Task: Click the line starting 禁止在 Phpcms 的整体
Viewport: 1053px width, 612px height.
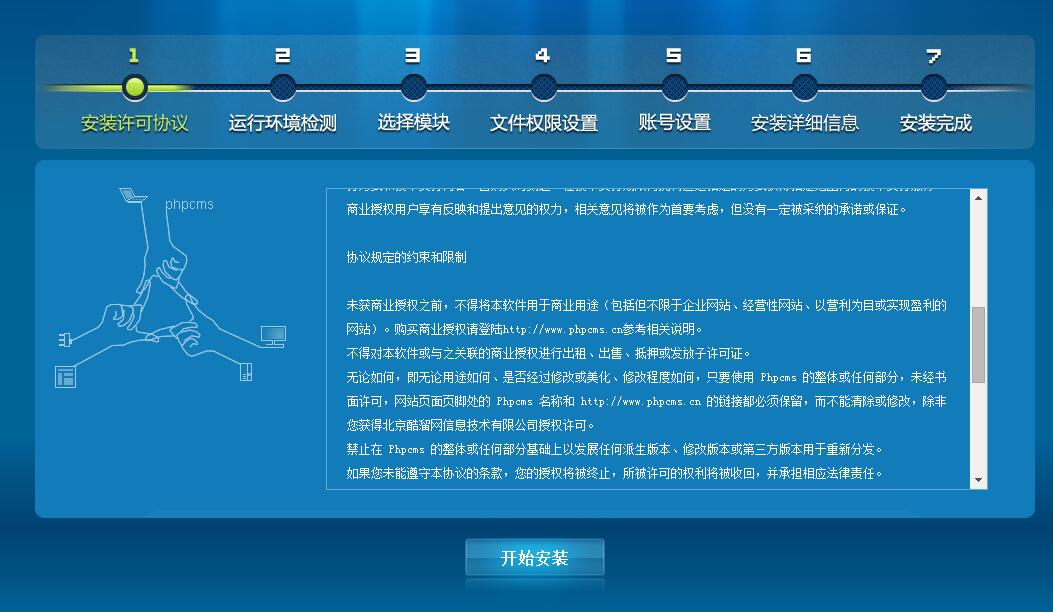Action: (614, 449)
